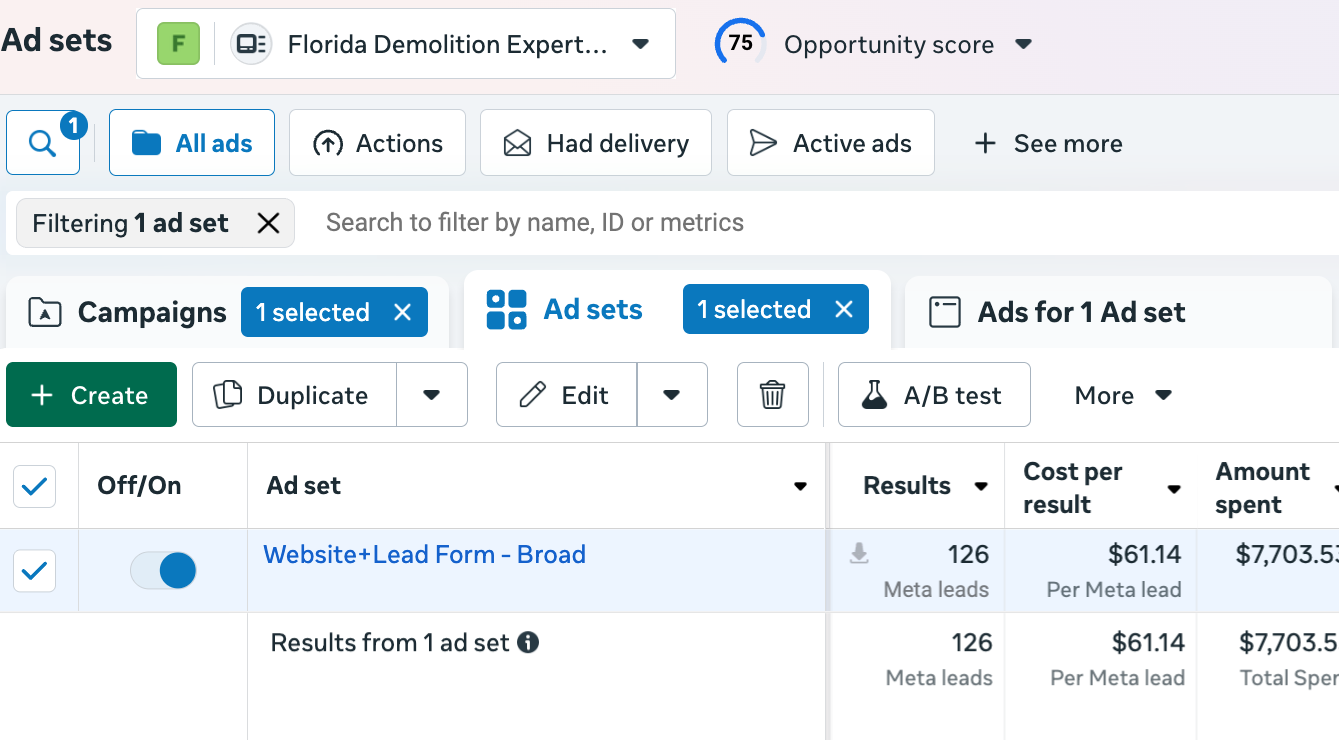Clear the Campaigns 1 selected badge
This screenshot has height=740, width=1339.
[x=402, y=313]
